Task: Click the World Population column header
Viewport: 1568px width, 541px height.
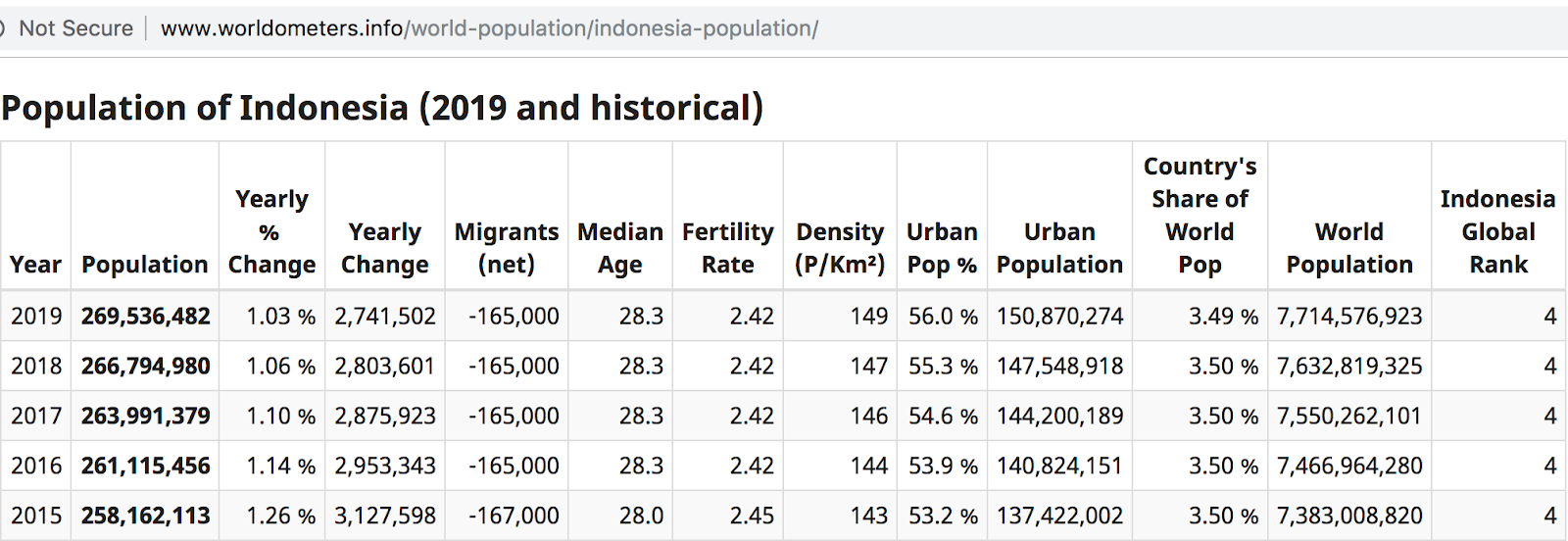Action: coord(1349,248)
